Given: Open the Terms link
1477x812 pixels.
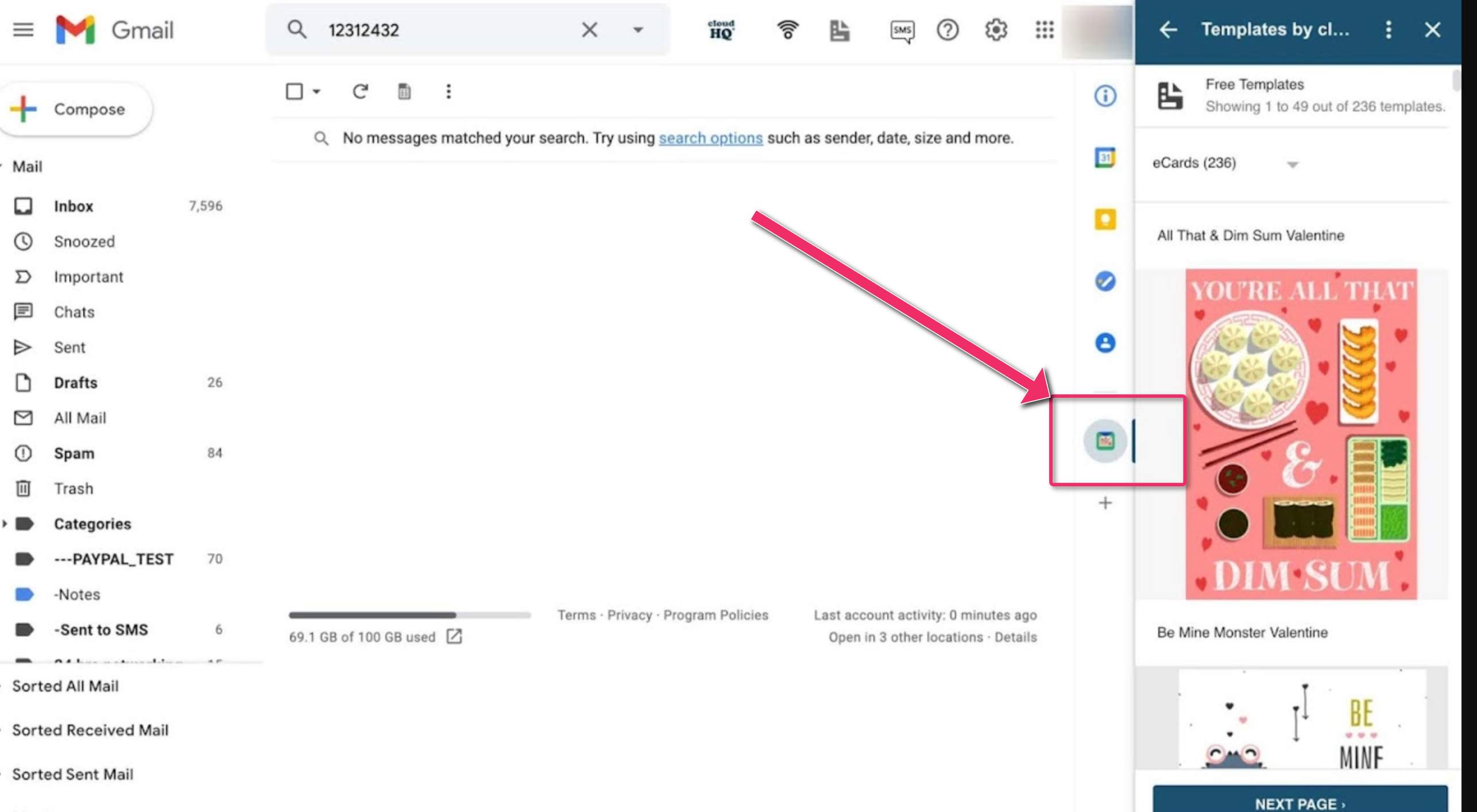Looking at the screenshot, I should pyautogui.click(x=577, y=615).
